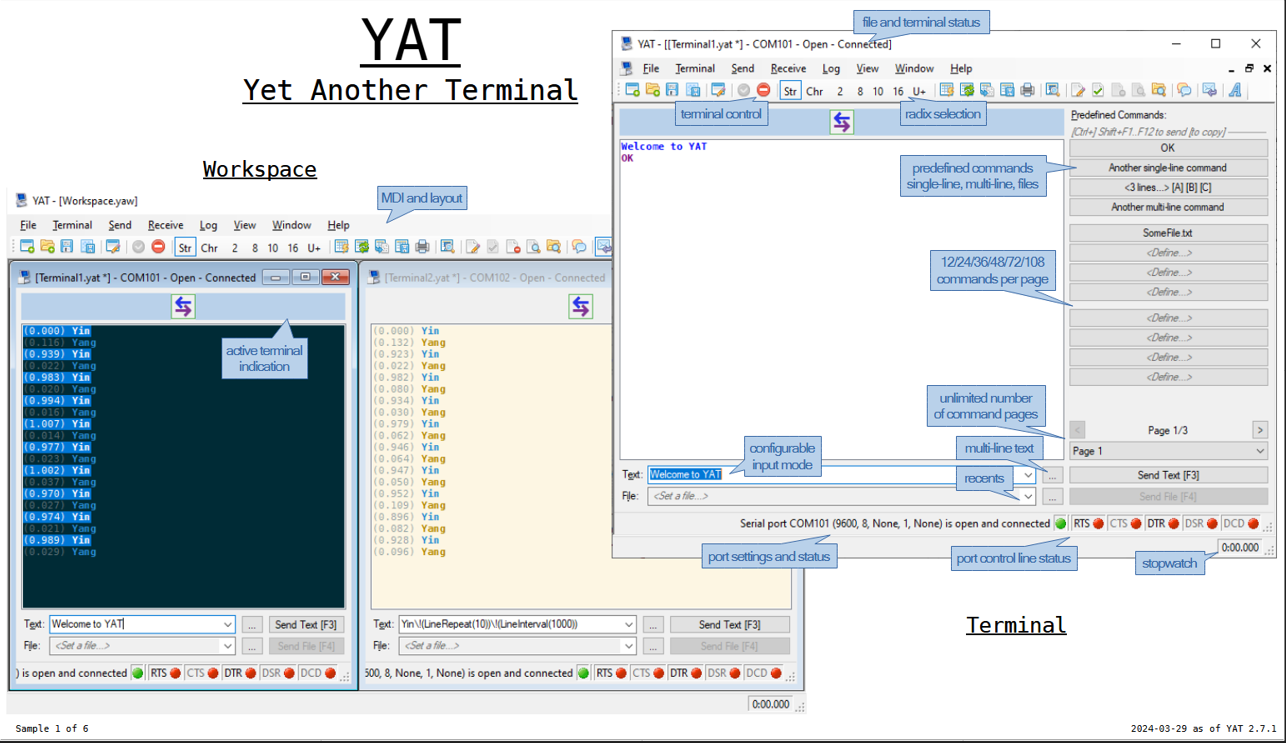Click SomeFile.txt predefined command button

pos(1168,233)
